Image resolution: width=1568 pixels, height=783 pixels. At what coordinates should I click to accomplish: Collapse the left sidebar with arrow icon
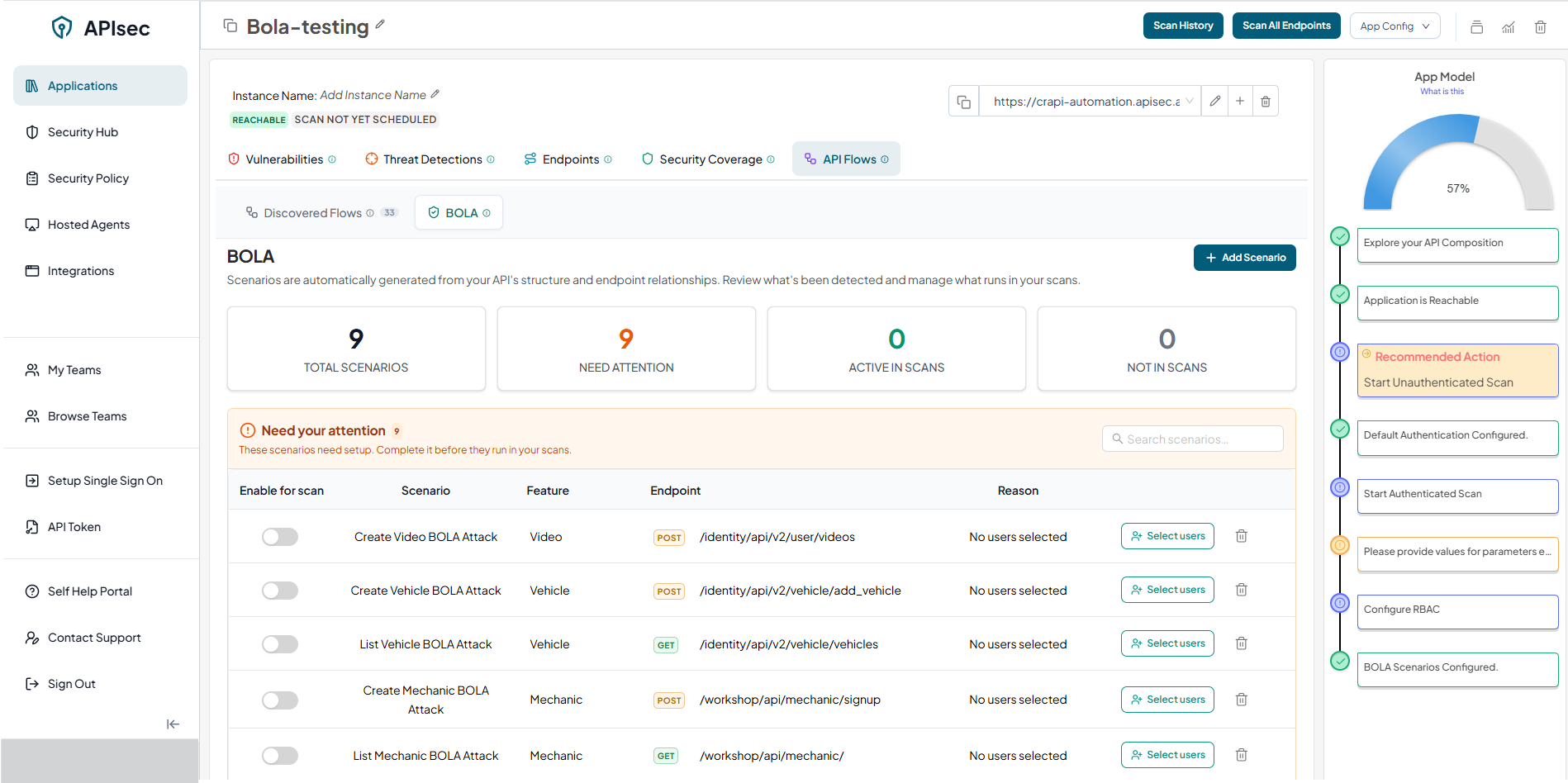point(173,724)
